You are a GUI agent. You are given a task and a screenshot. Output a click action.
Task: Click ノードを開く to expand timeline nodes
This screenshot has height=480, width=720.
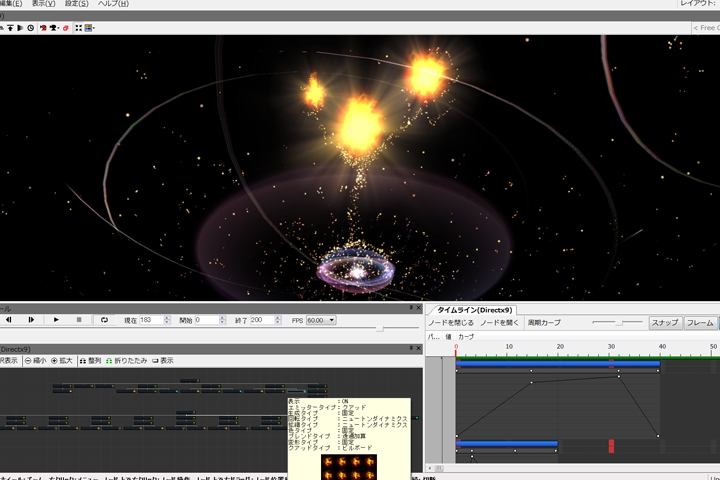click(498, 323)
